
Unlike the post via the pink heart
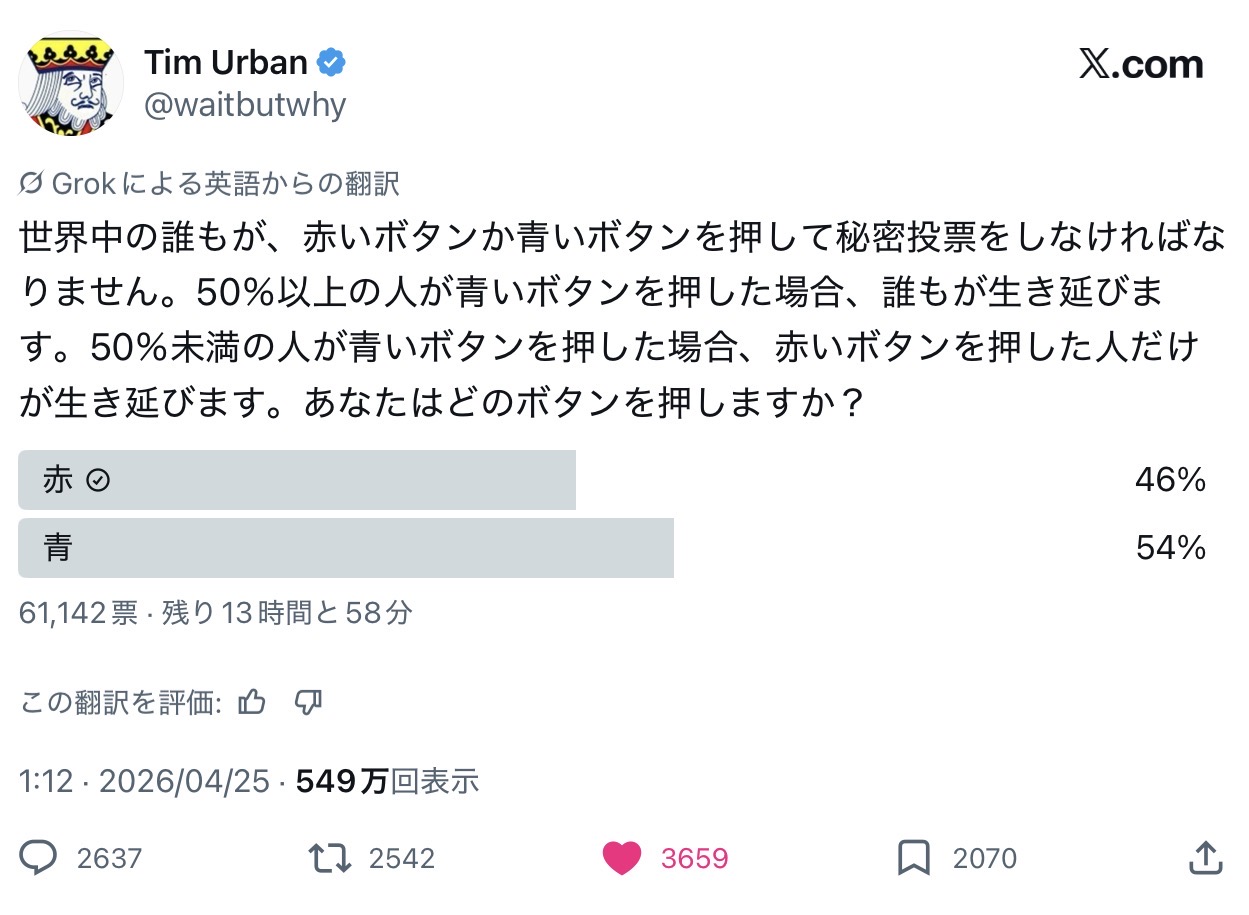click(x=621, y=858)
